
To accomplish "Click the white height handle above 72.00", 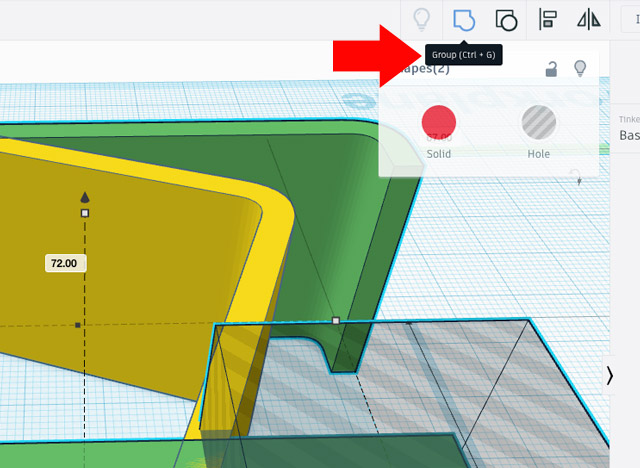I will click(x=85, y=213).
